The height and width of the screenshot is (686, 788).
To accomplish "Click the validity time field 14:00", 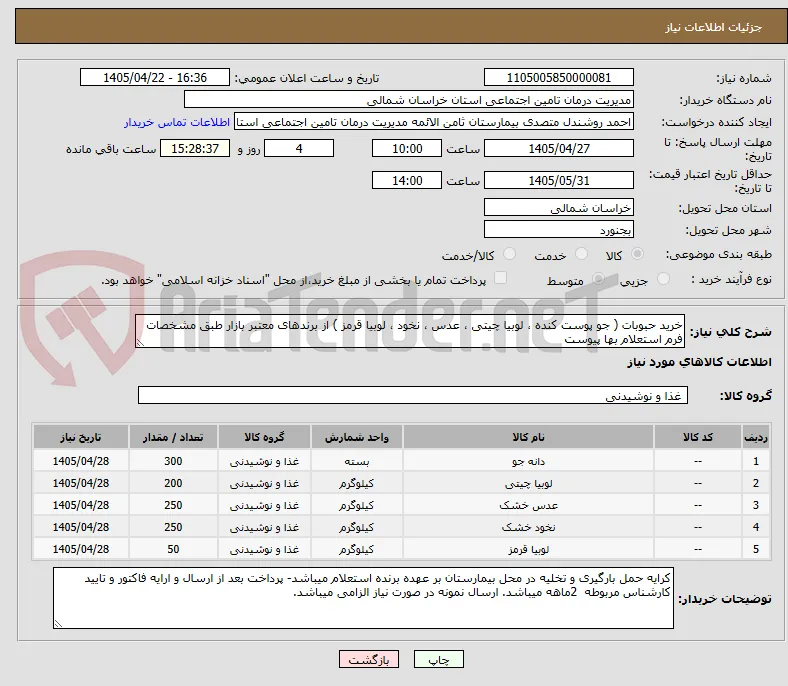I will coord(407,180).
